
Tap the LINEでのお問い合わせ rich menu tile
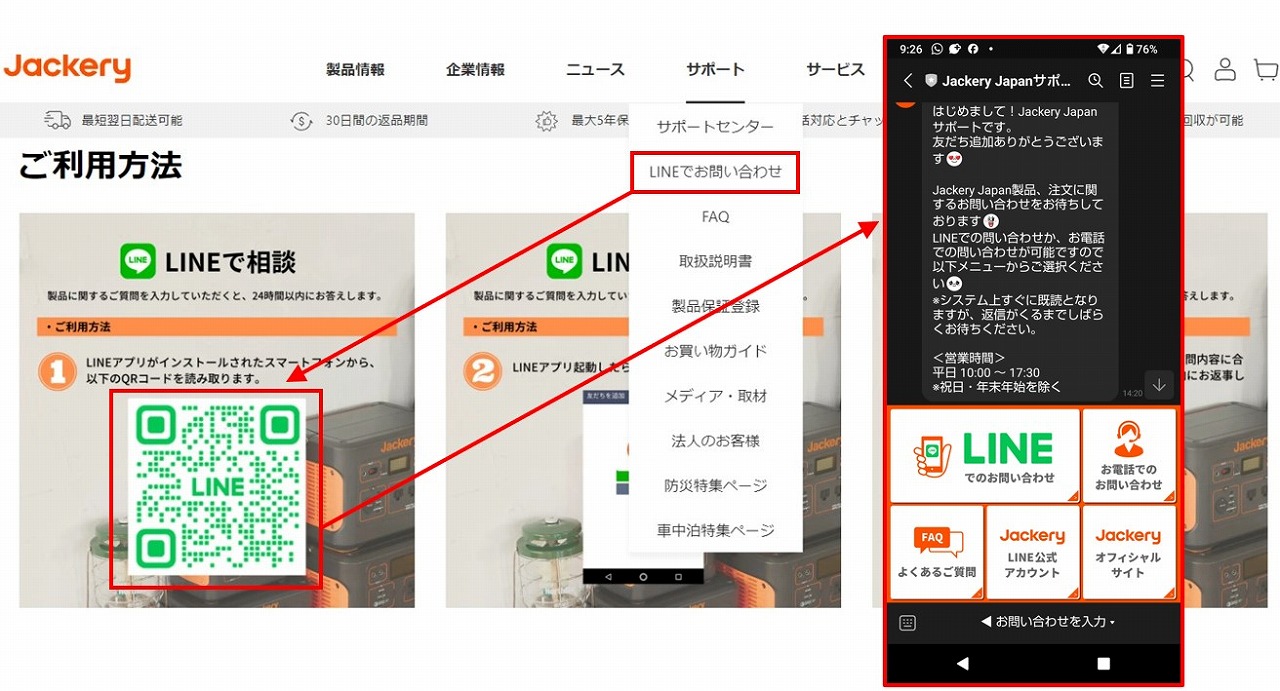(x=985, y=456)
